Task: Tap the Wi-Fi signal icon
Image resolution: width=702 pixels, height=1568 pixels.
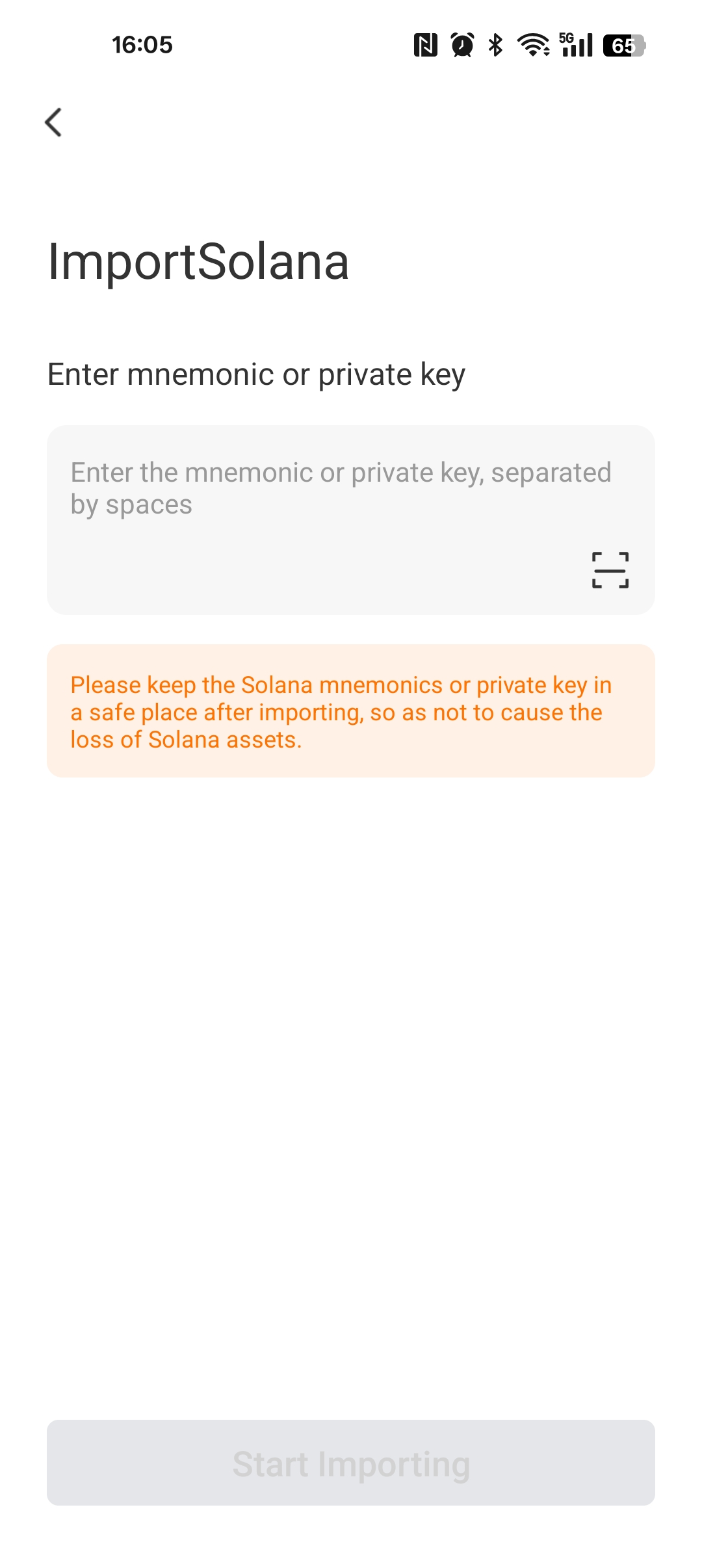Action: pyautogui.click(x=533, y=46)
